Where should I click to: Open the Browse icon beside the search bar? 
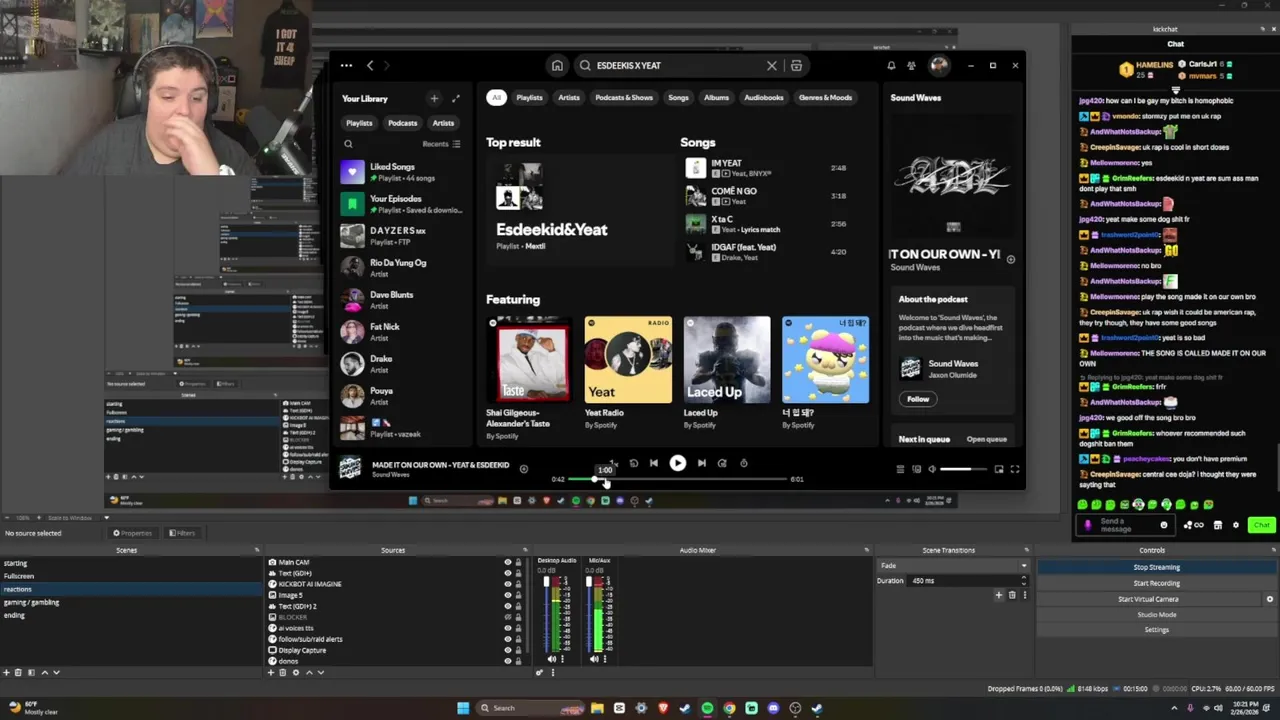[796, 66]
